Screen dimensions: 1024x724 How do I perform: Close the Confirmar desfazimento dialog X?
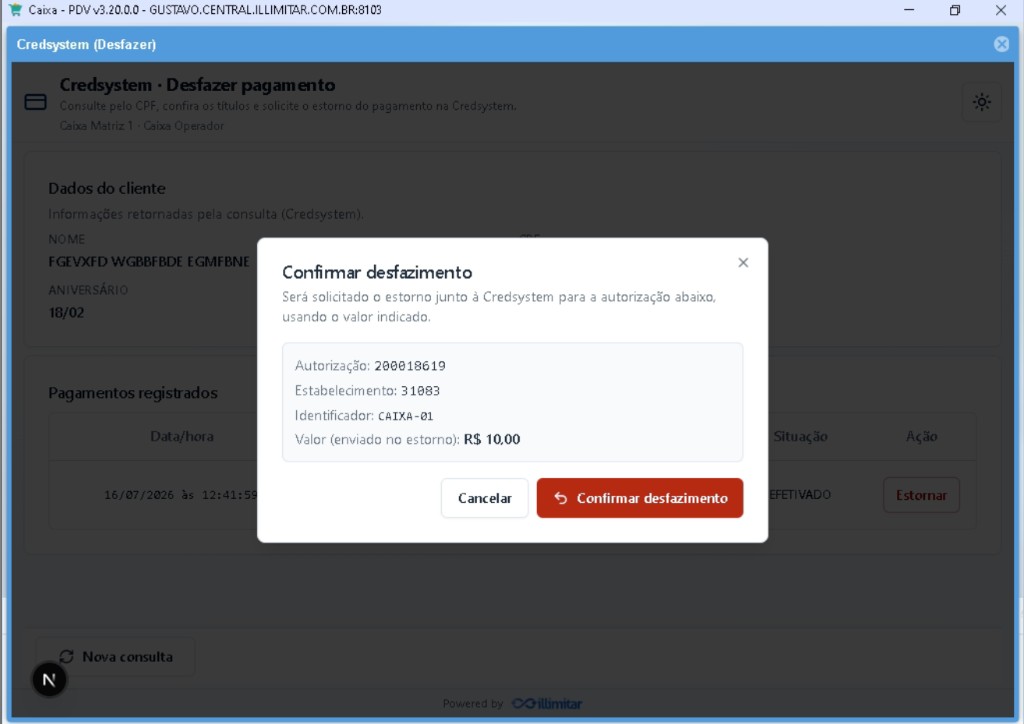click(x=743, y=262)
